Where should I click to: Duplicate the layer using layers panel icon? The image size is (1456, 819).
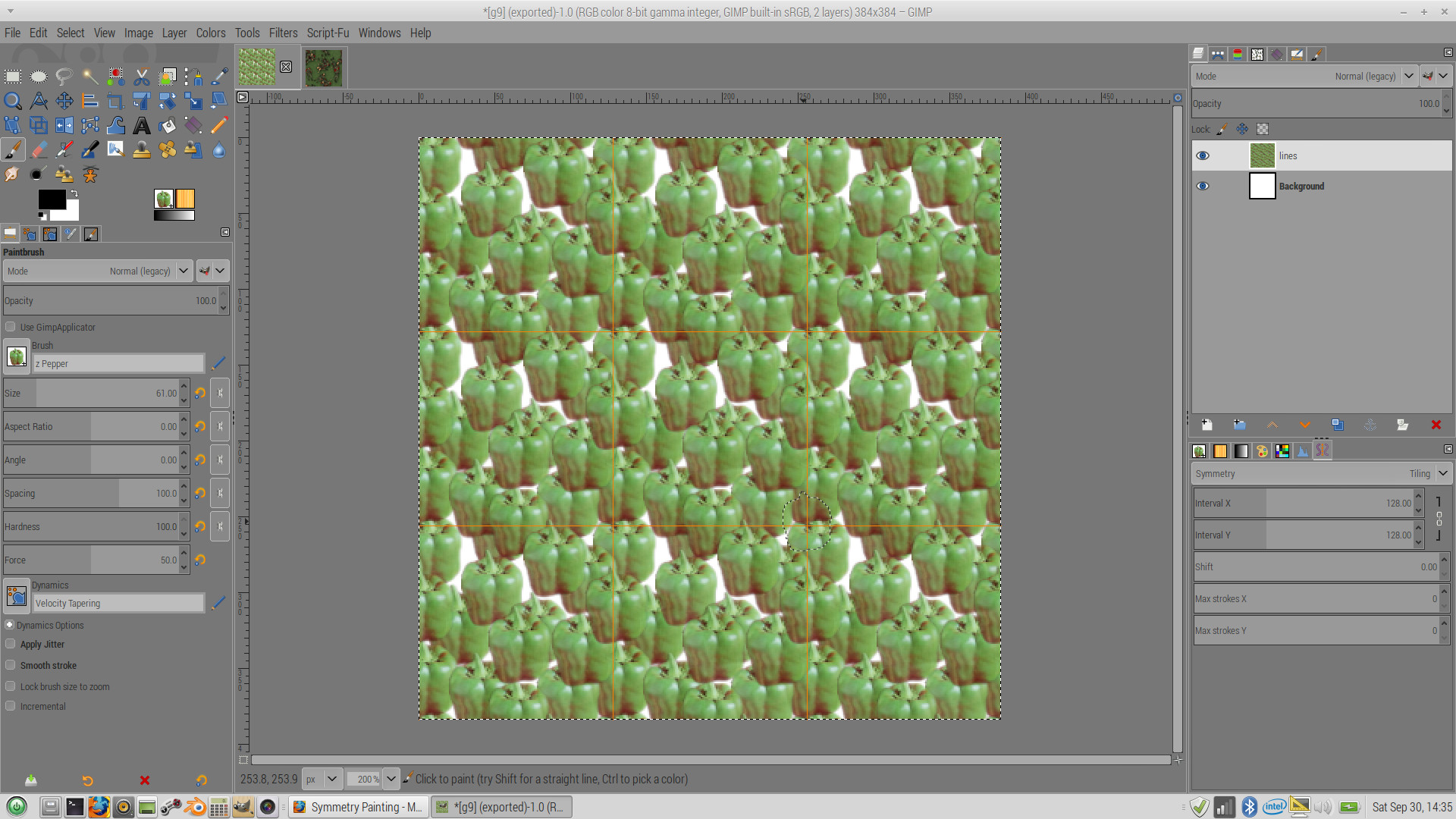coord(1337,425)
